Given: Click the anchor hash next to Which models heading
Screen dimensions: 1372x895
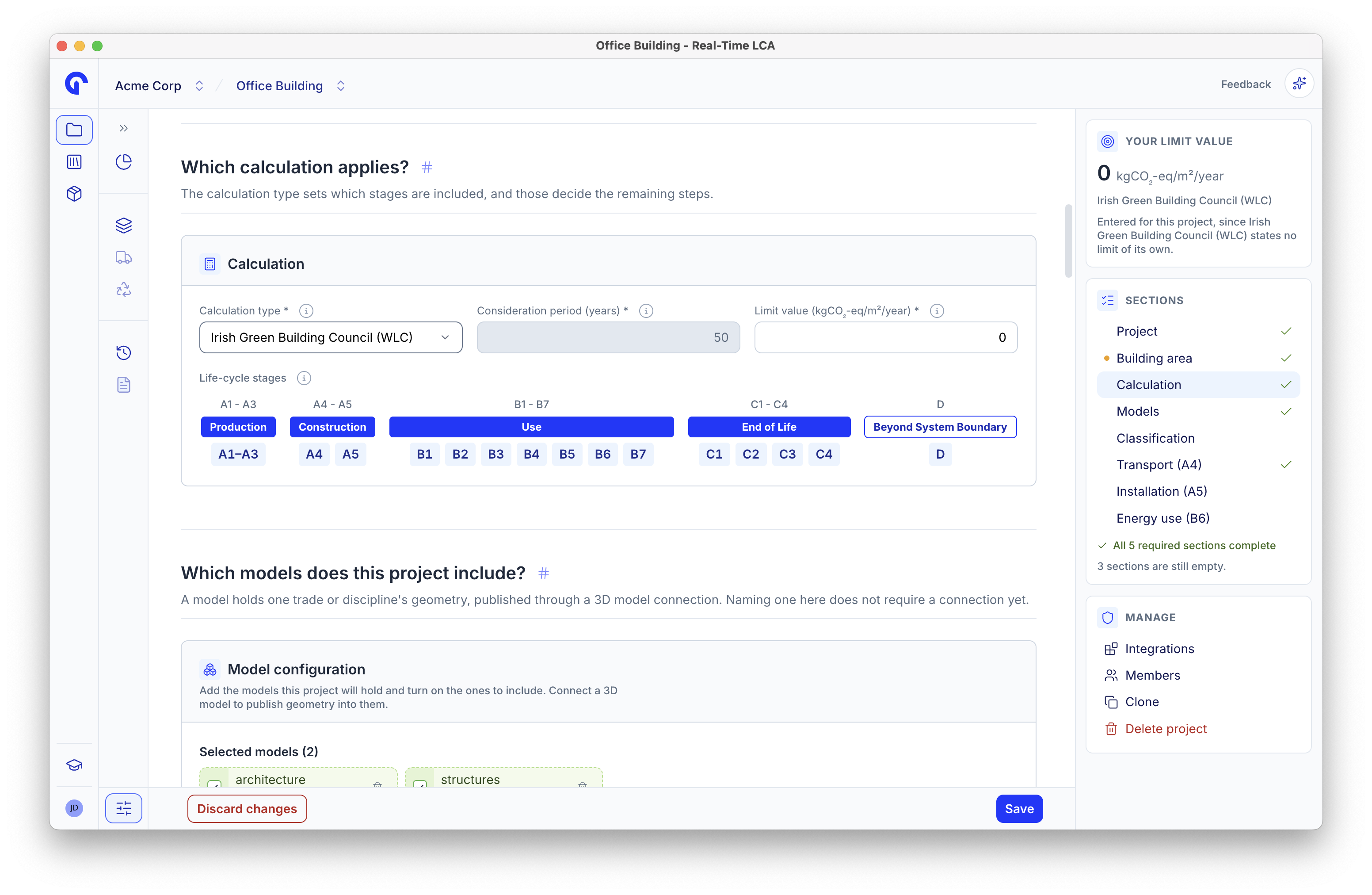Looking at the screenshot, I should click(544, 573).
